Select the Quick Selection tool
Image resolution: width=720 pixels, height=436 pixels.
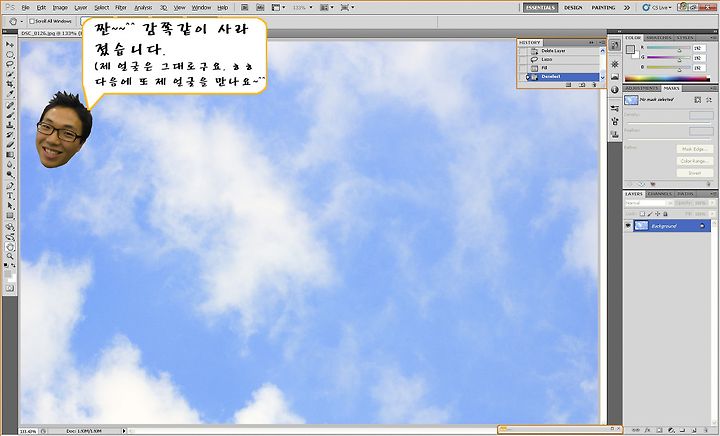coord(10,75)
